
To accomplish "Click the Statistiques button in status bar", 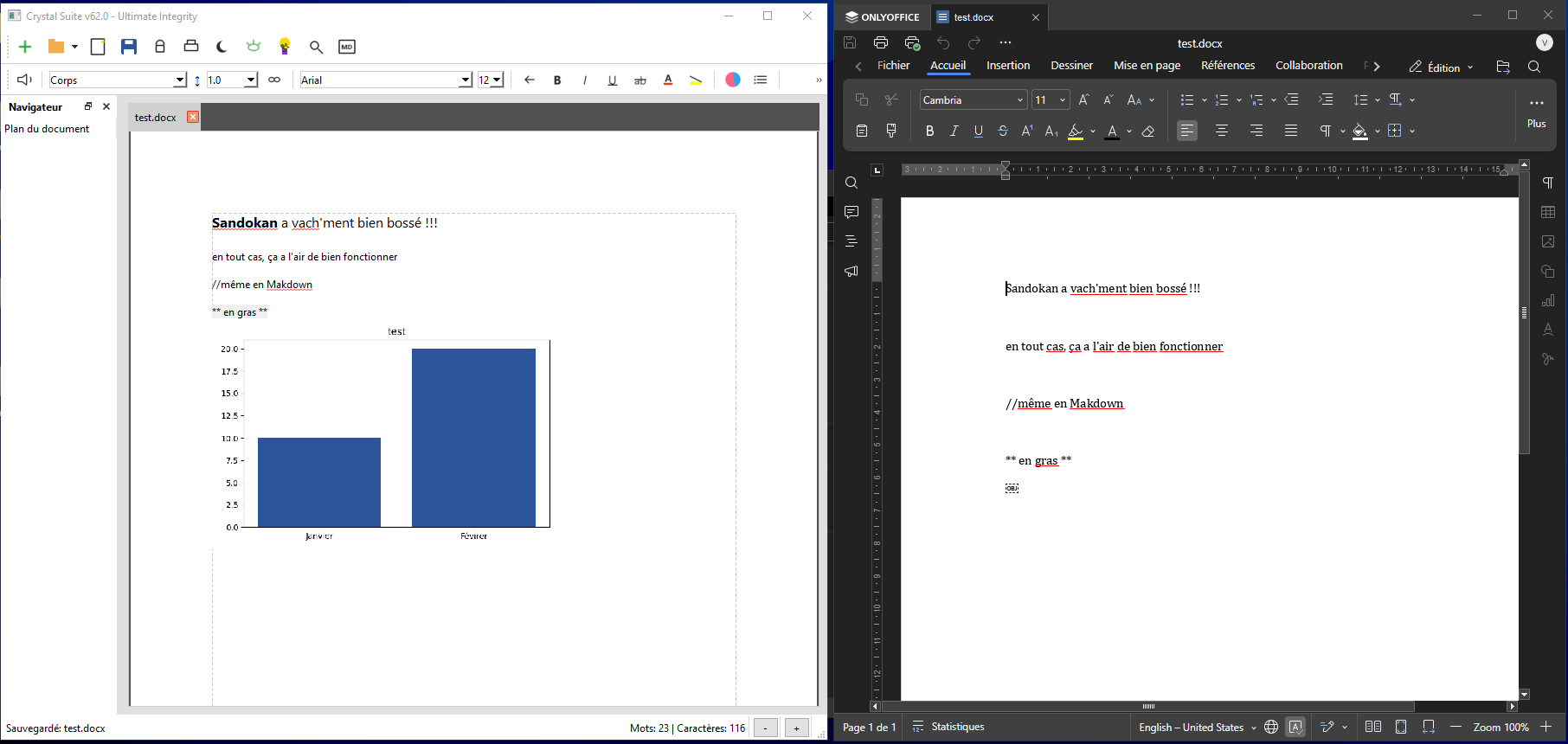I will [x=948, y=727].
